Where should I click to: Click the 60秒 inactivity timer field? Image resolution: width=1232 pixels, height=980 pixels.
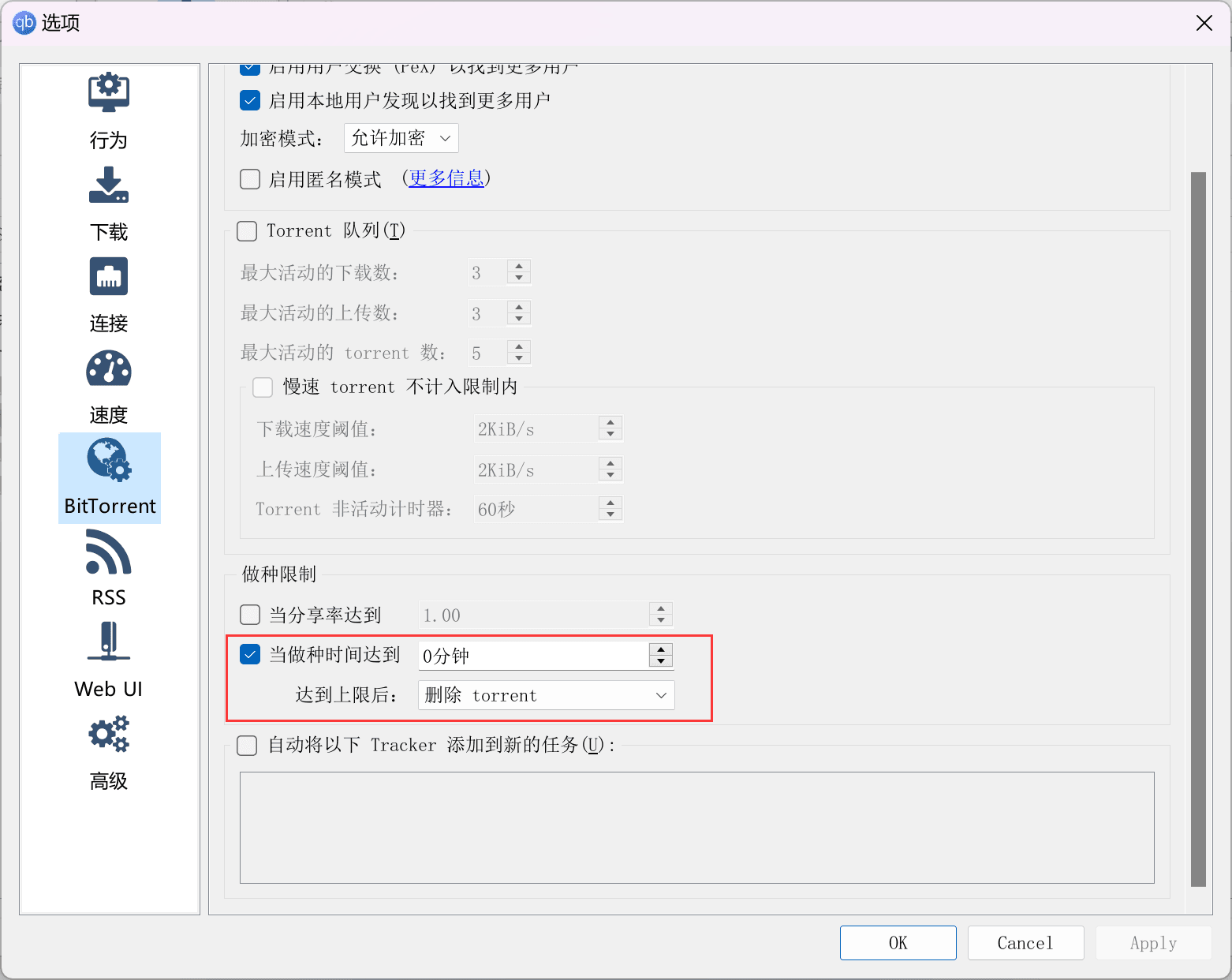click(536, 509)
